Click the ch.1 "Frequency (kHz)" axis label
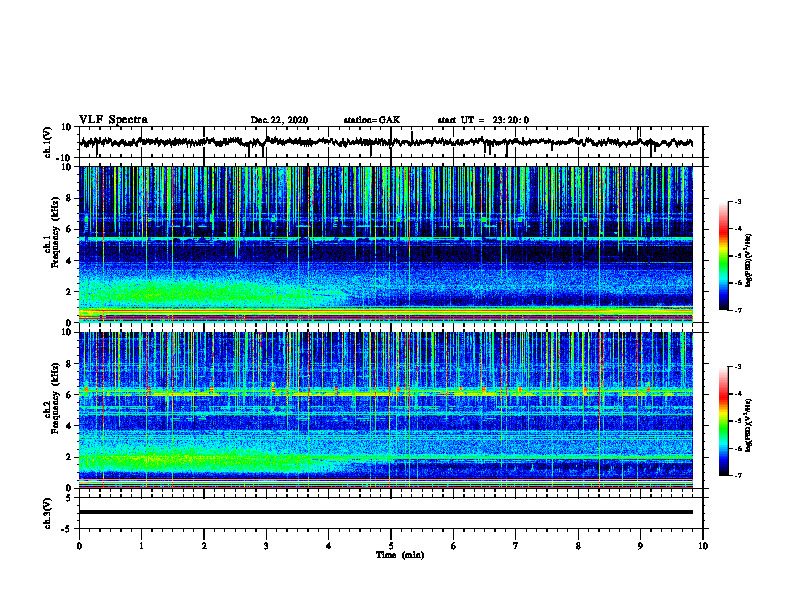This screenshot has width=792, height=612. [x=55, y=233]
